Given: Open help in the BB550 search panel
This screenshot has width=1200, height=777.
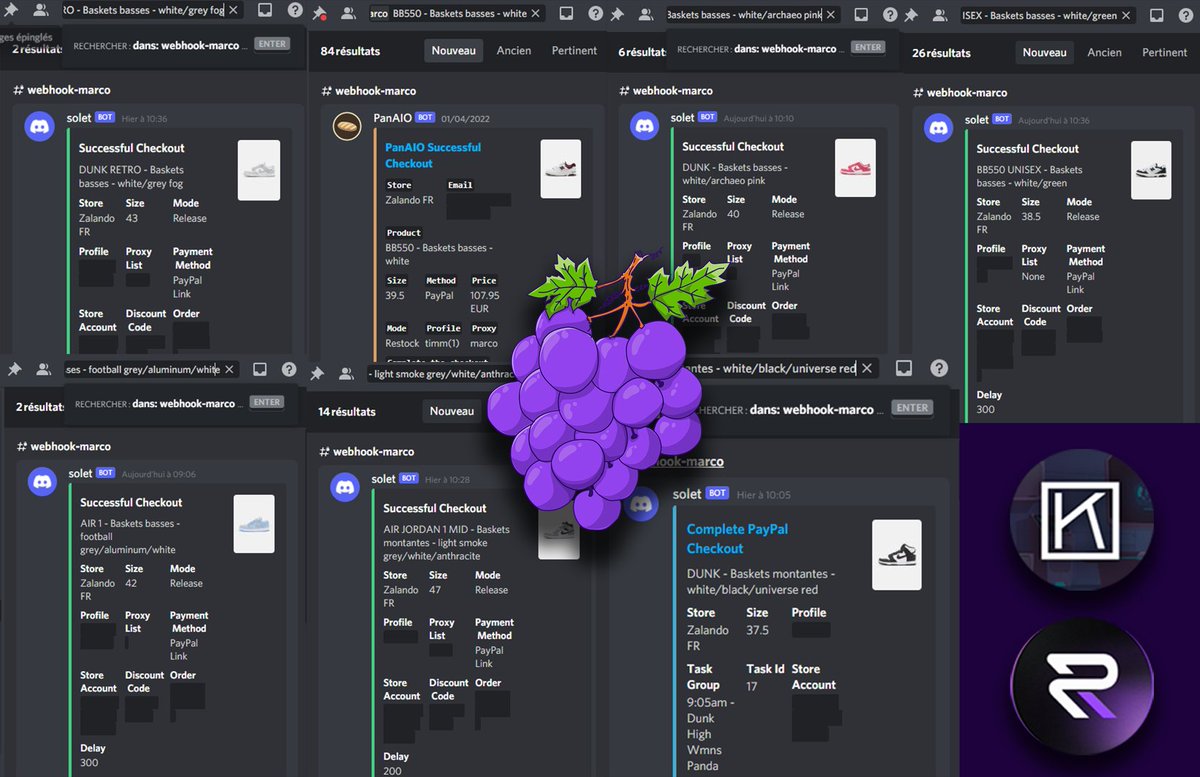Looking at the screenshot, I should pos(596,14).
